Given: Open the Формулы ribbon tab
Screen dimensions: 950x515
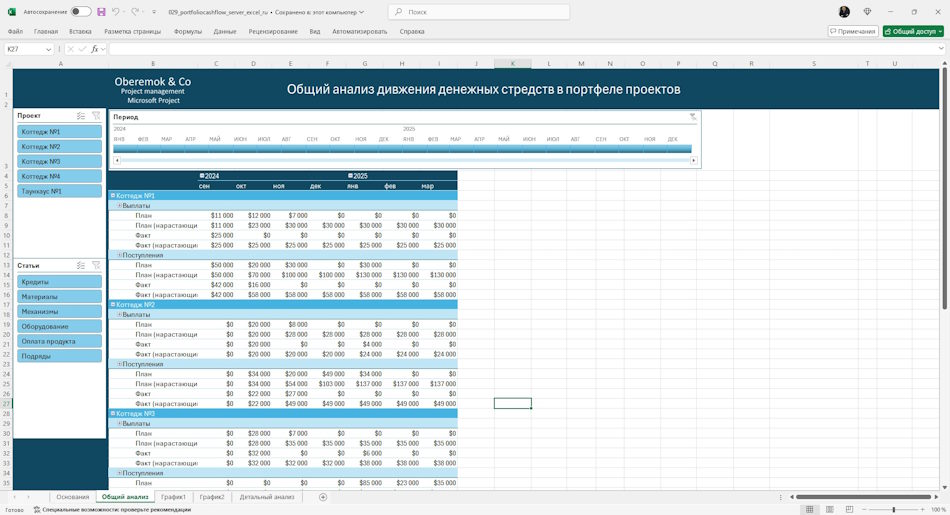Looking at the screenshot, I should 188,32.
